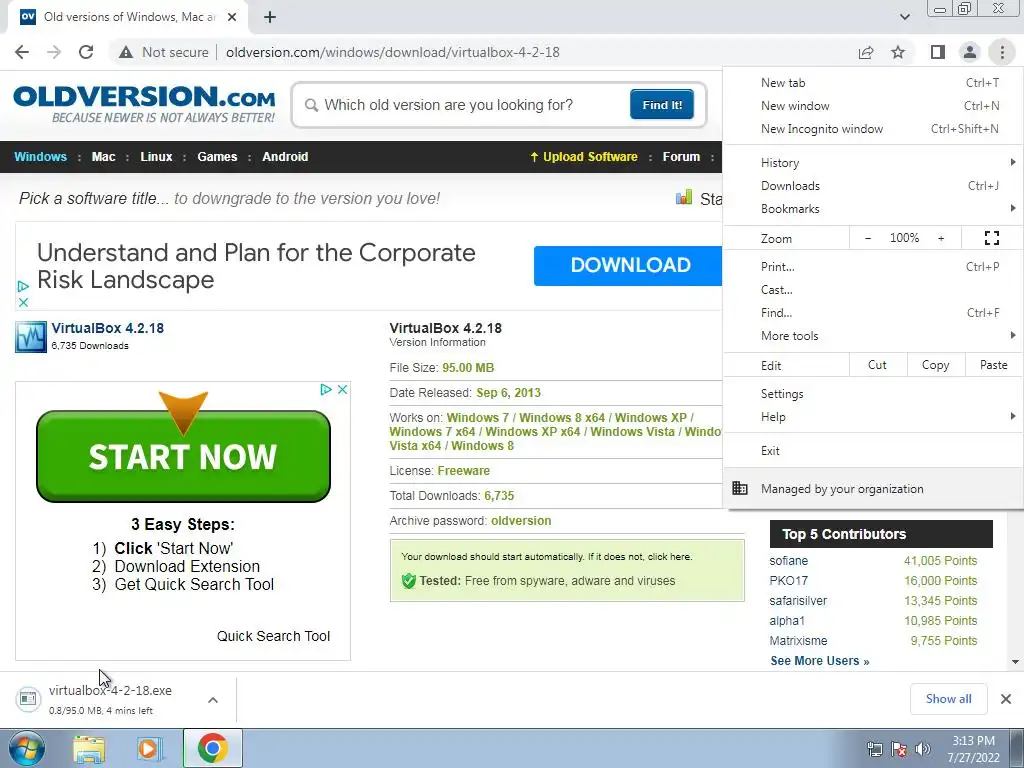Image resolution: width=1024 pixels, height=768 pixels.
Task: Close the Start Now ad with X
Action: coord(342,390)
